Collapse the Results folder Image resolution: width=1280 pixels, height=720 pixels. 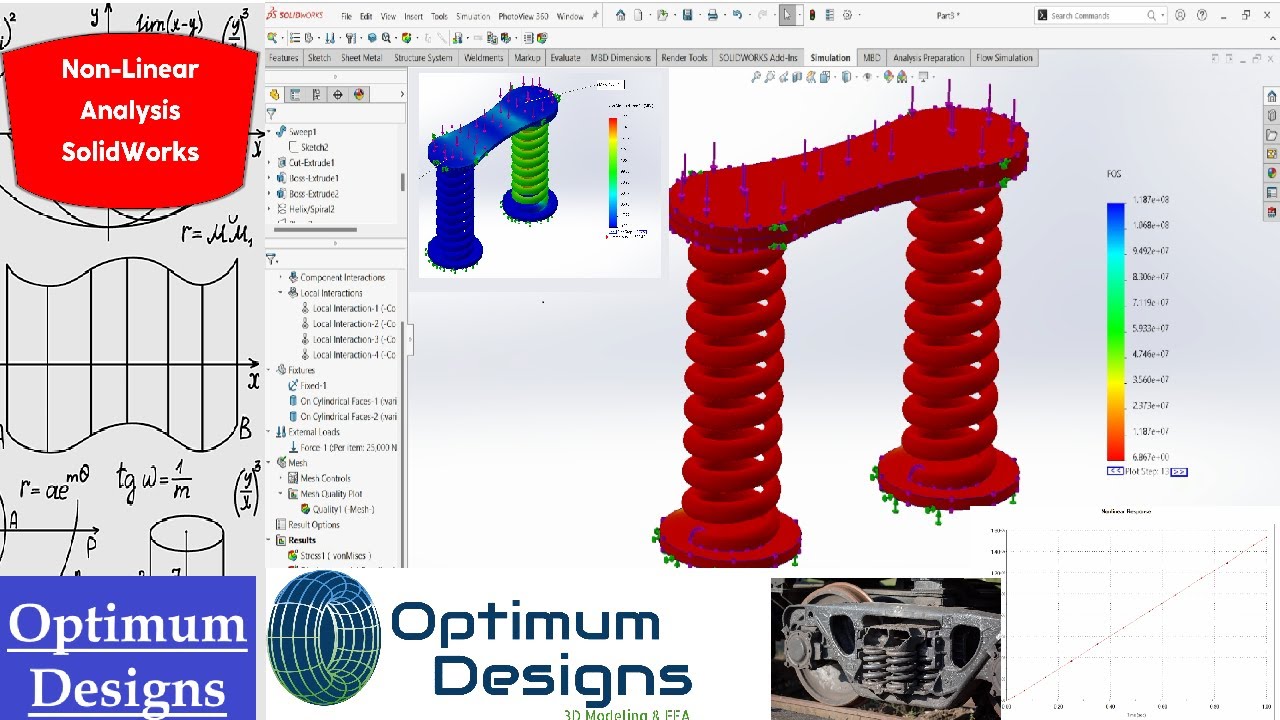(270, 540)
